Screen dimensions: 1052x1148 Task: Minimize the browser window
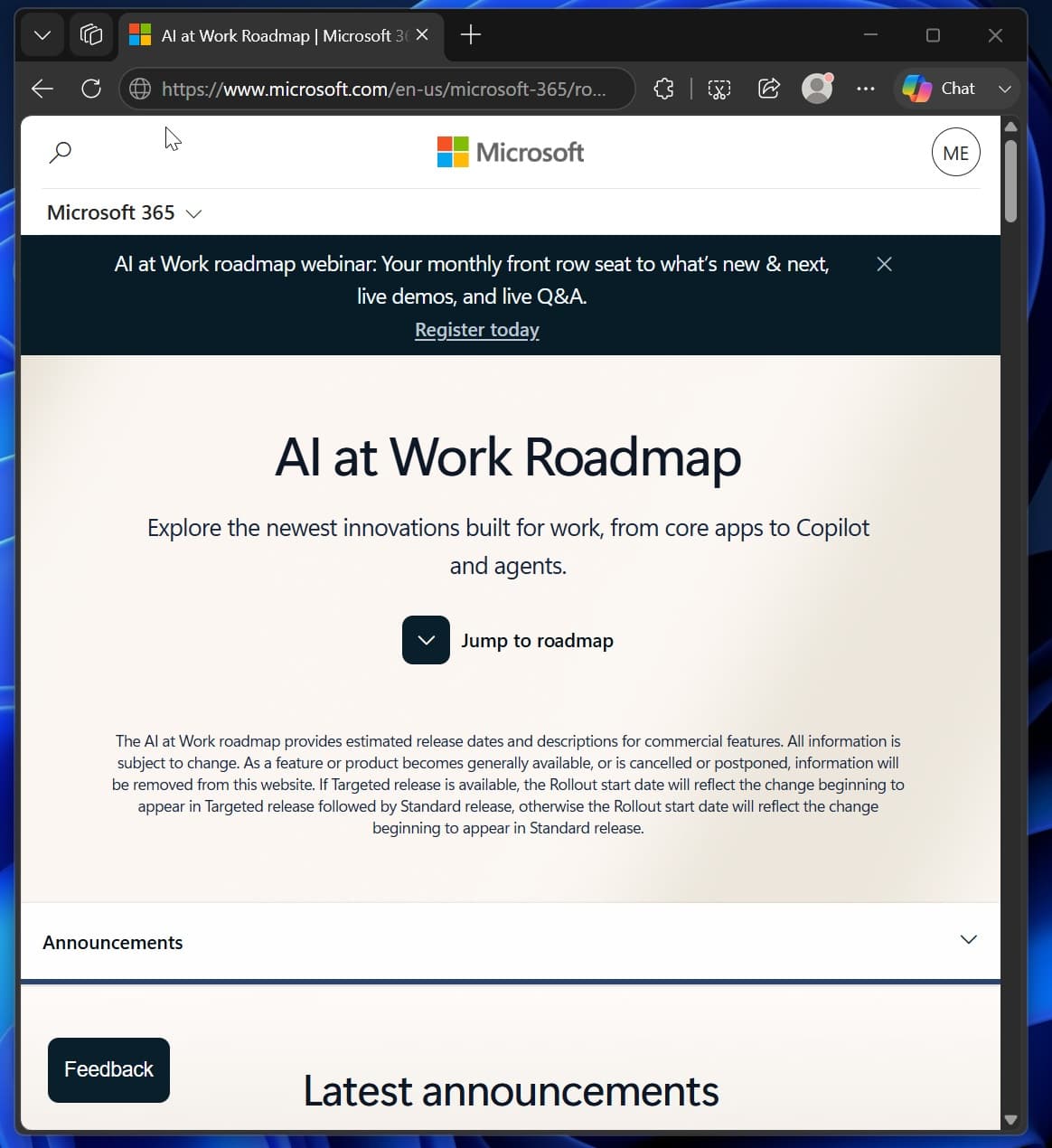click(871, 35)
